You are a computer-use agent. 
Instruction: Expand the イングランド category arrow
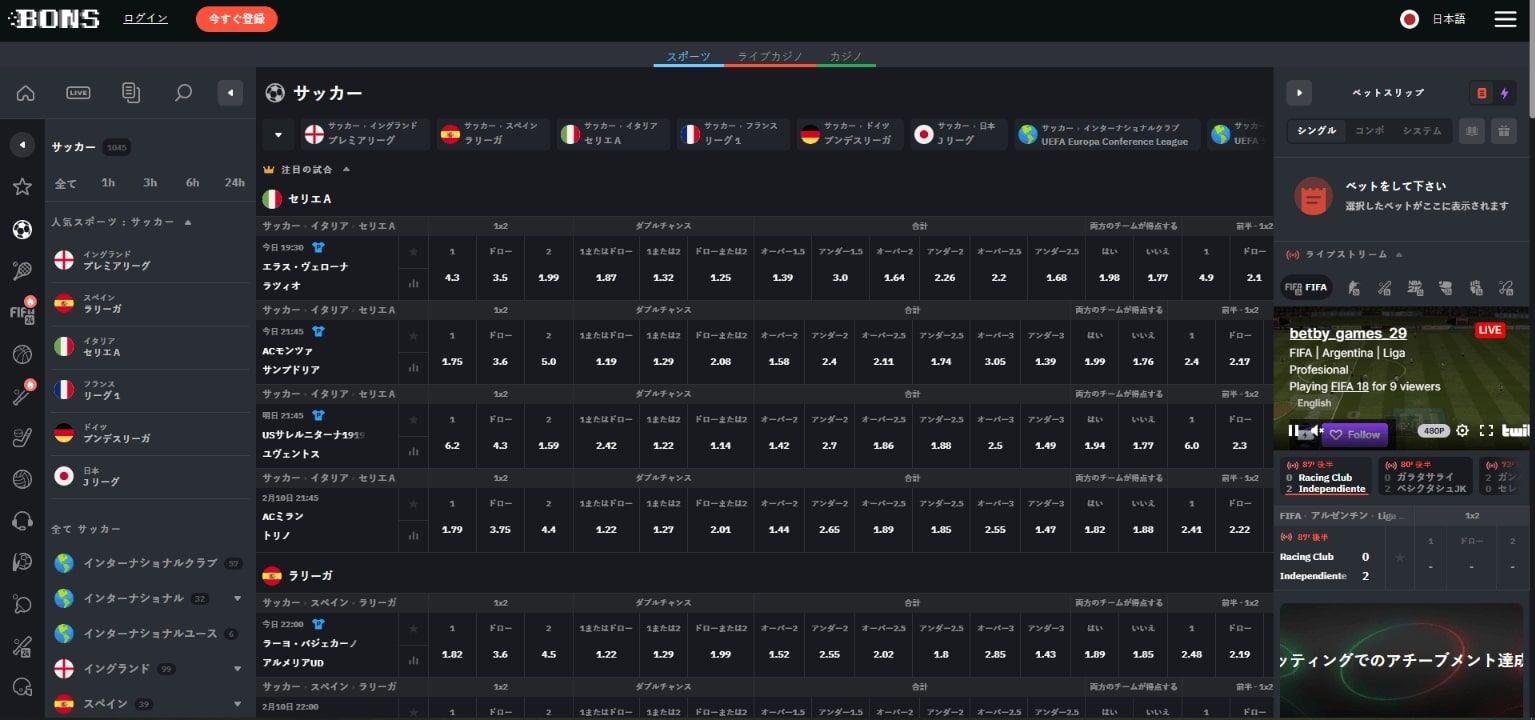pos(237,669)
